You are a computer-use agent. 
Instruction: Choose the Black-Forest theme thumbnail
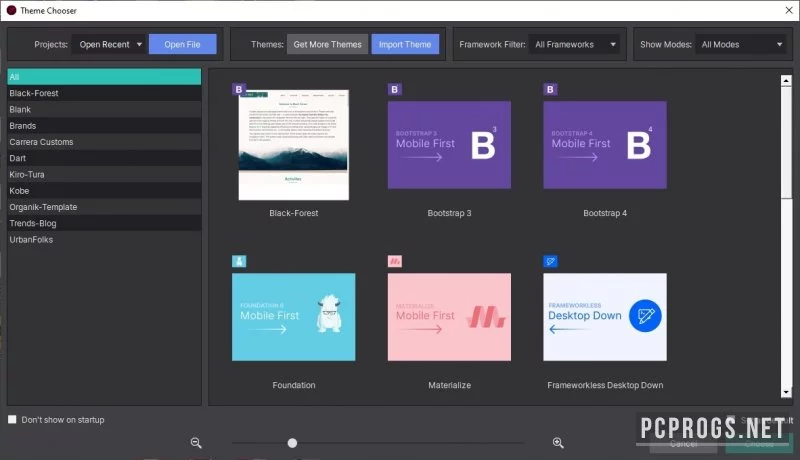tap(294, 145)
